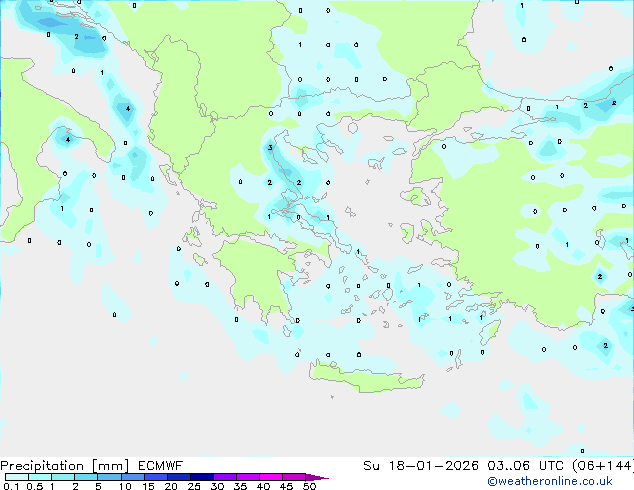Screen dimensions: 634x490
Task: Pick the 40–45 mm magenta legend swatch
Action: click(271, 477)
